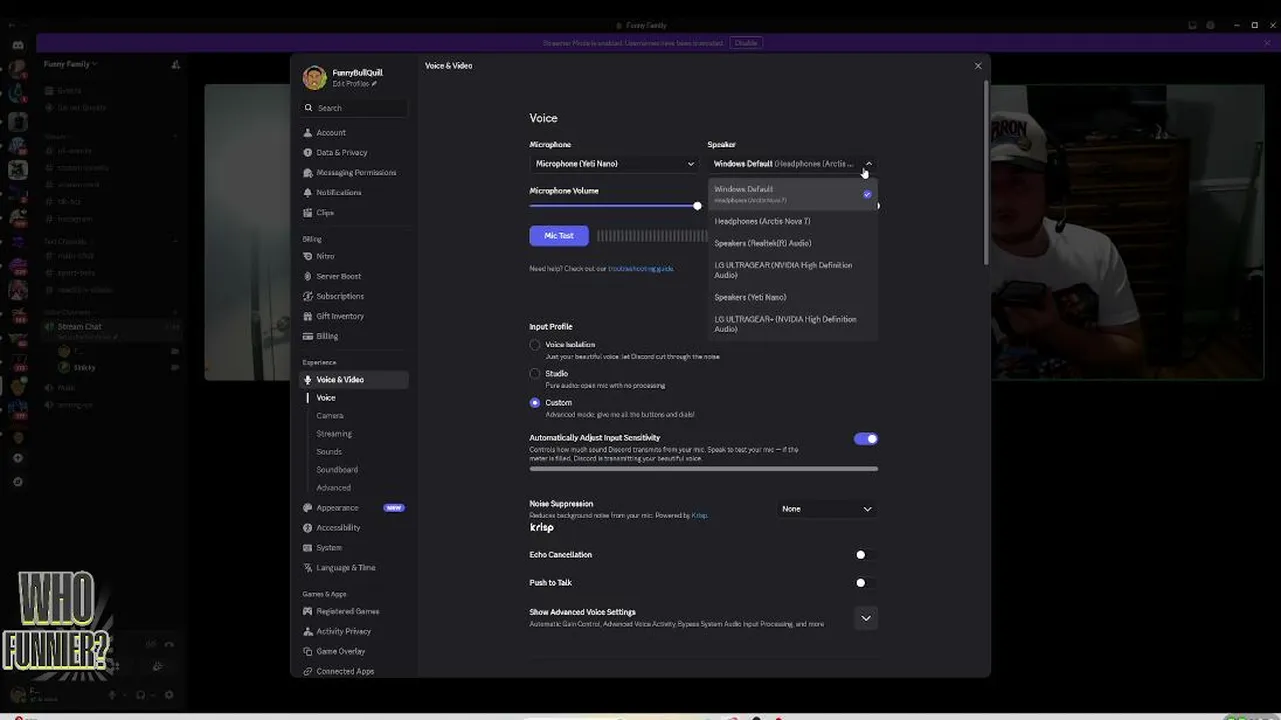
Task: Choose LG ULTRAGEAR+ (NVIDIA High Definition Audio)
Action: (x=793, y=324)
